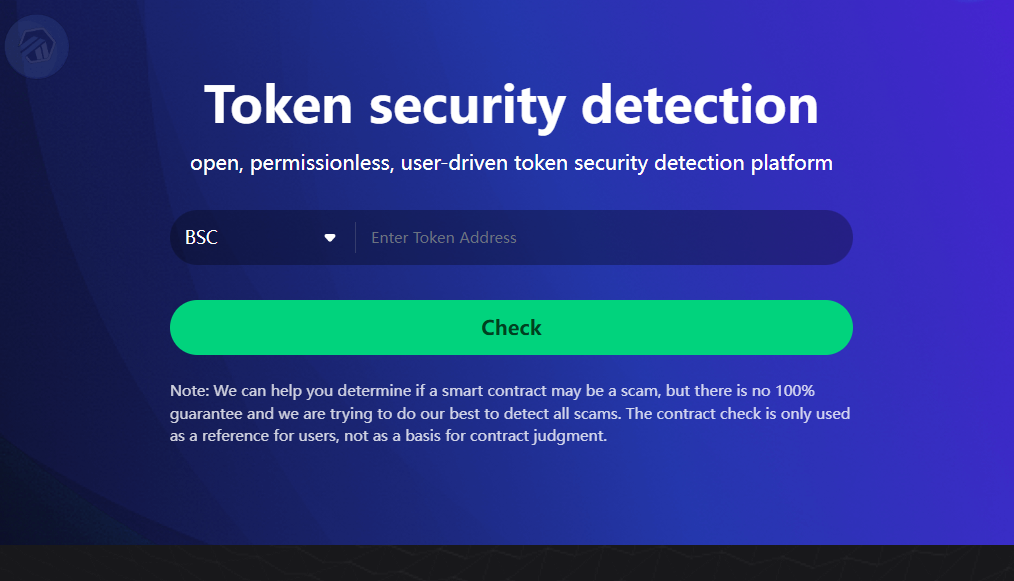
Task: Click the word Note starting the disclaimer
Action: coord(190,390)
